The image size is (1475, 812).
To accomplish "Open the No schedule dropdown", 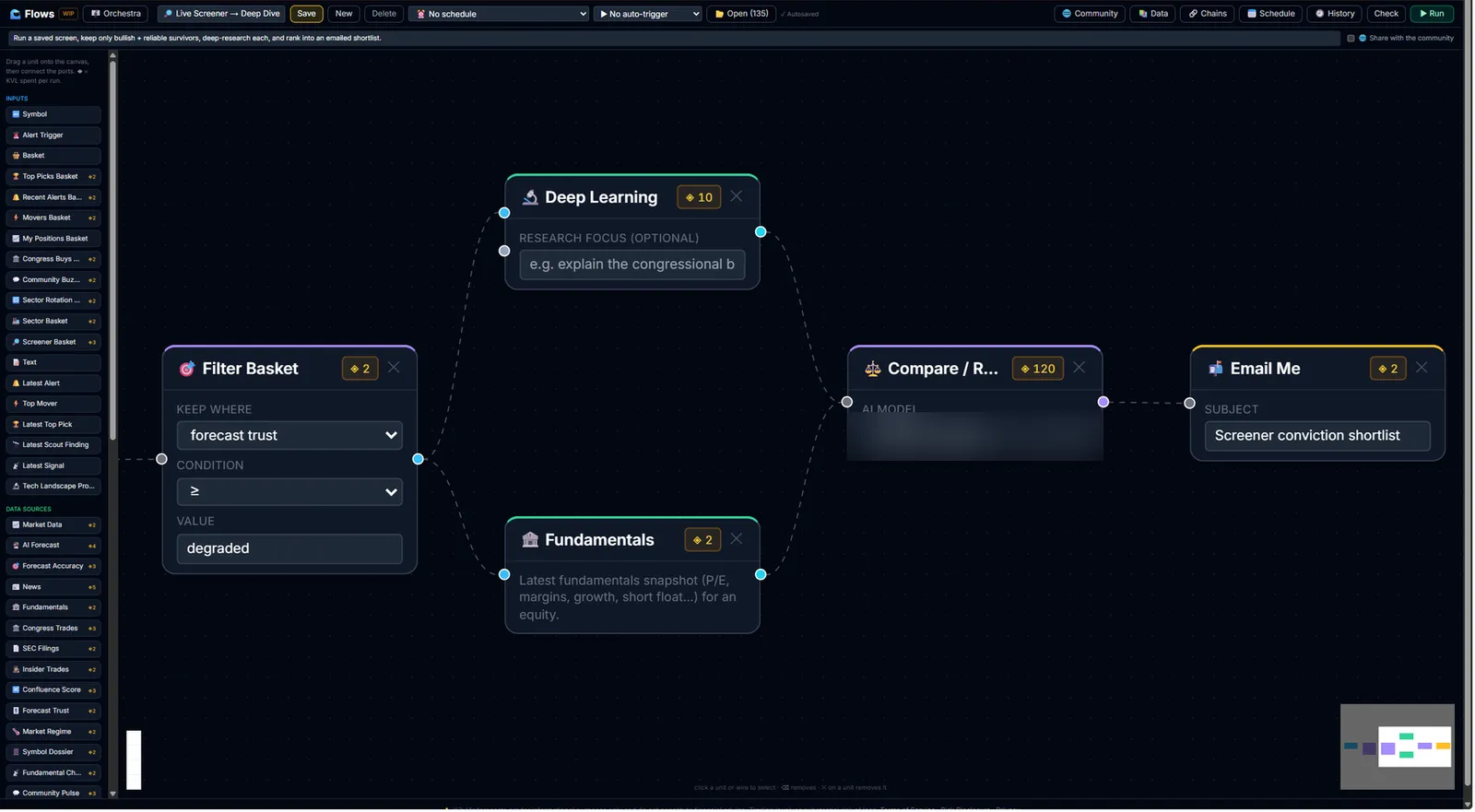I will pyautogui.click(x=499, y=14).
